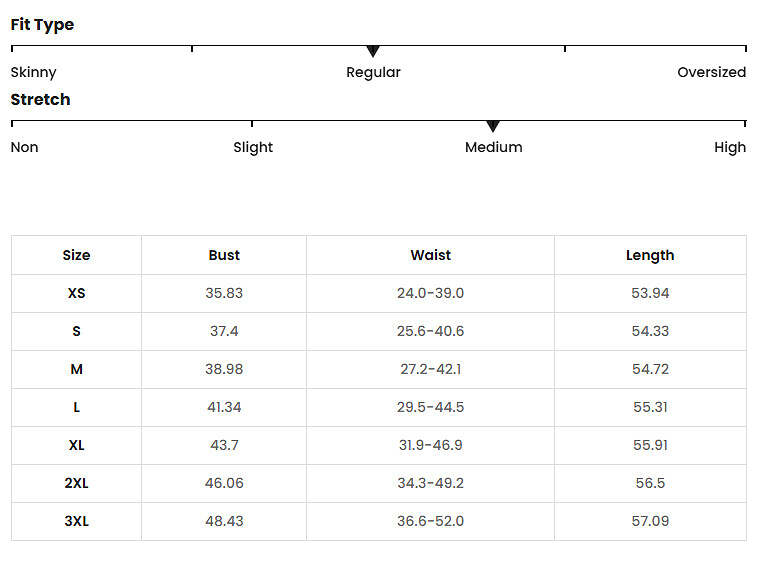Click the Slight stretch label
This screenshot has width=768, height=564.
tap(253, 147)
